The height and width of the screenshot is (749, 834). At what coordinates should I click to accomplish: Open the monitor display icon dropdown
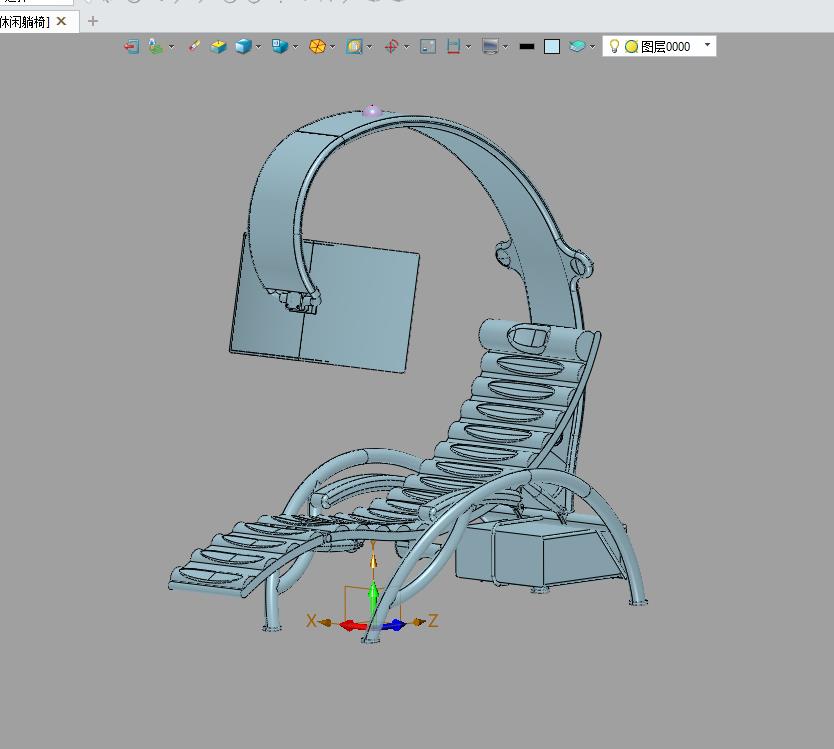coord(505,47)
